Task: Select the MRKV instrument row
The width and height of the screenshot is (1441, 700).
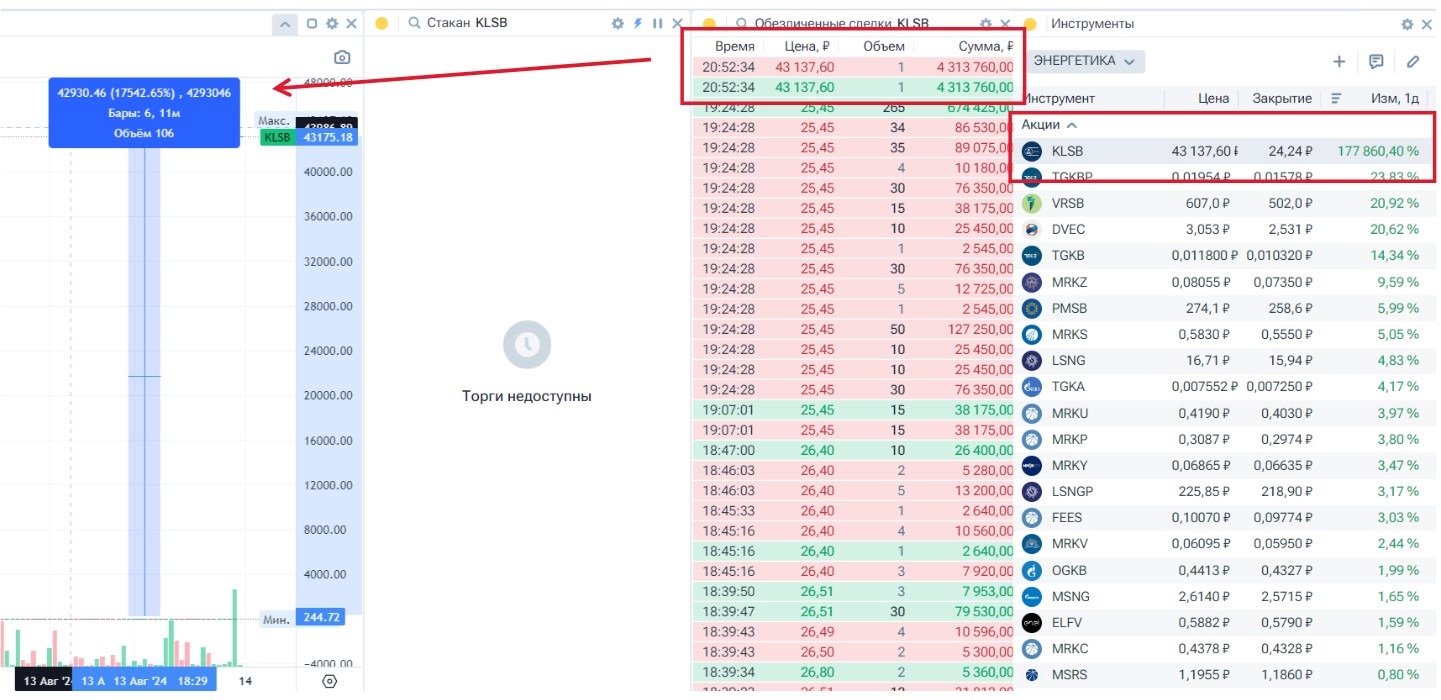Action: (x=1225, y=544)
